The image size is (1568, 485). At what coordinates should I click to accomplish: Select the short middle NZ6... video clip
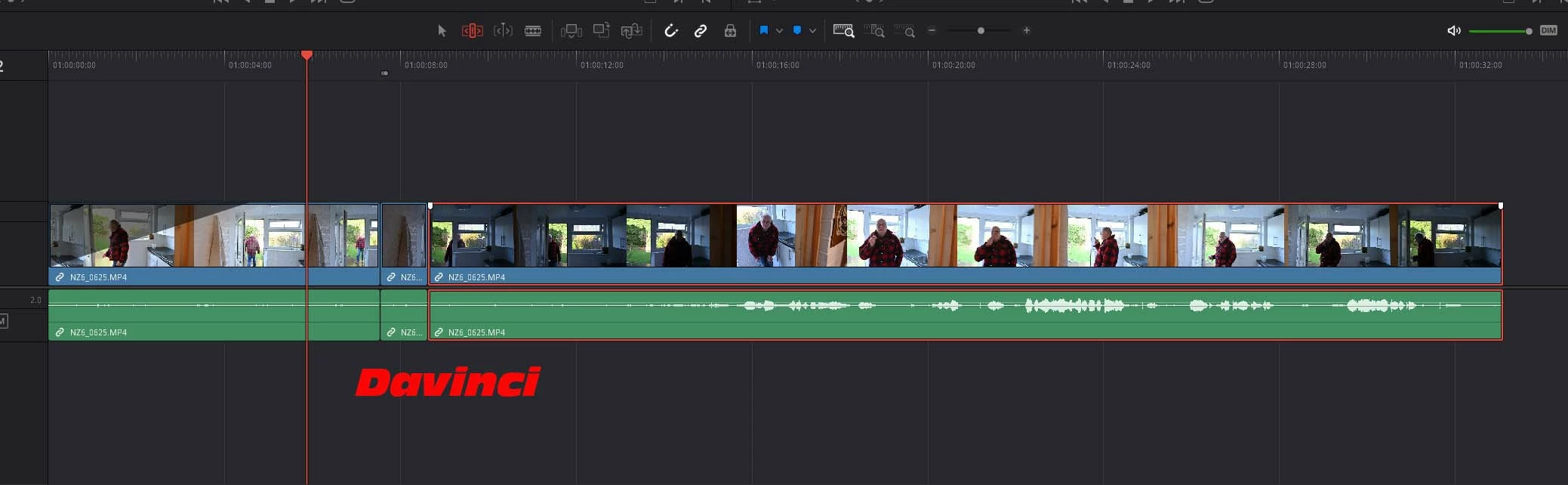pos(404,244)
